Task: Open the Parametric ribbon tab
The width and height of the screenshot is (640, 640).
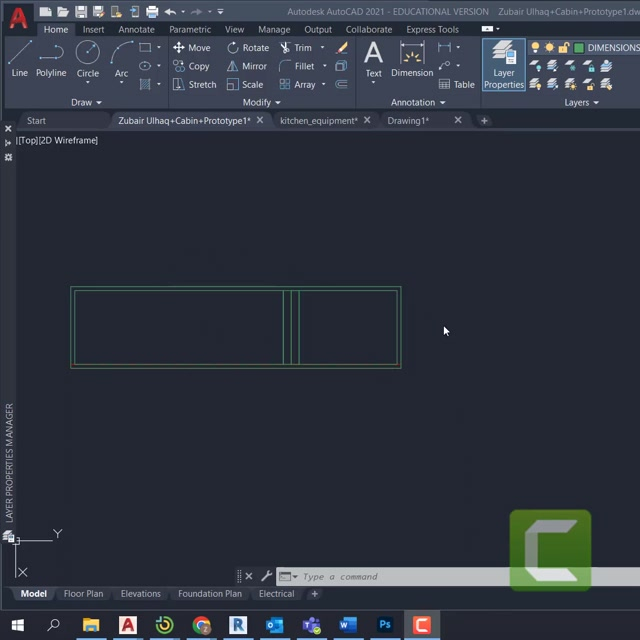Action: [189, 29]
